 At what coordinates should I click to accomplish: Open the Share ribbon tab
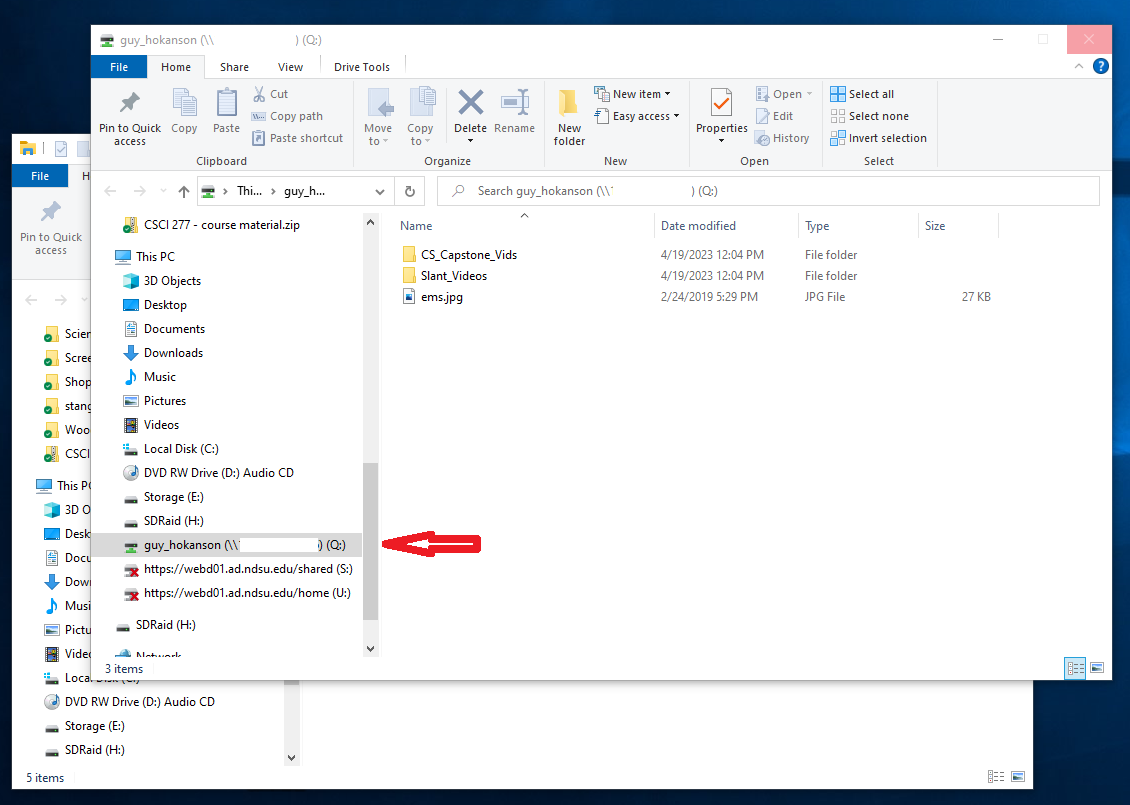pos(234,67)
